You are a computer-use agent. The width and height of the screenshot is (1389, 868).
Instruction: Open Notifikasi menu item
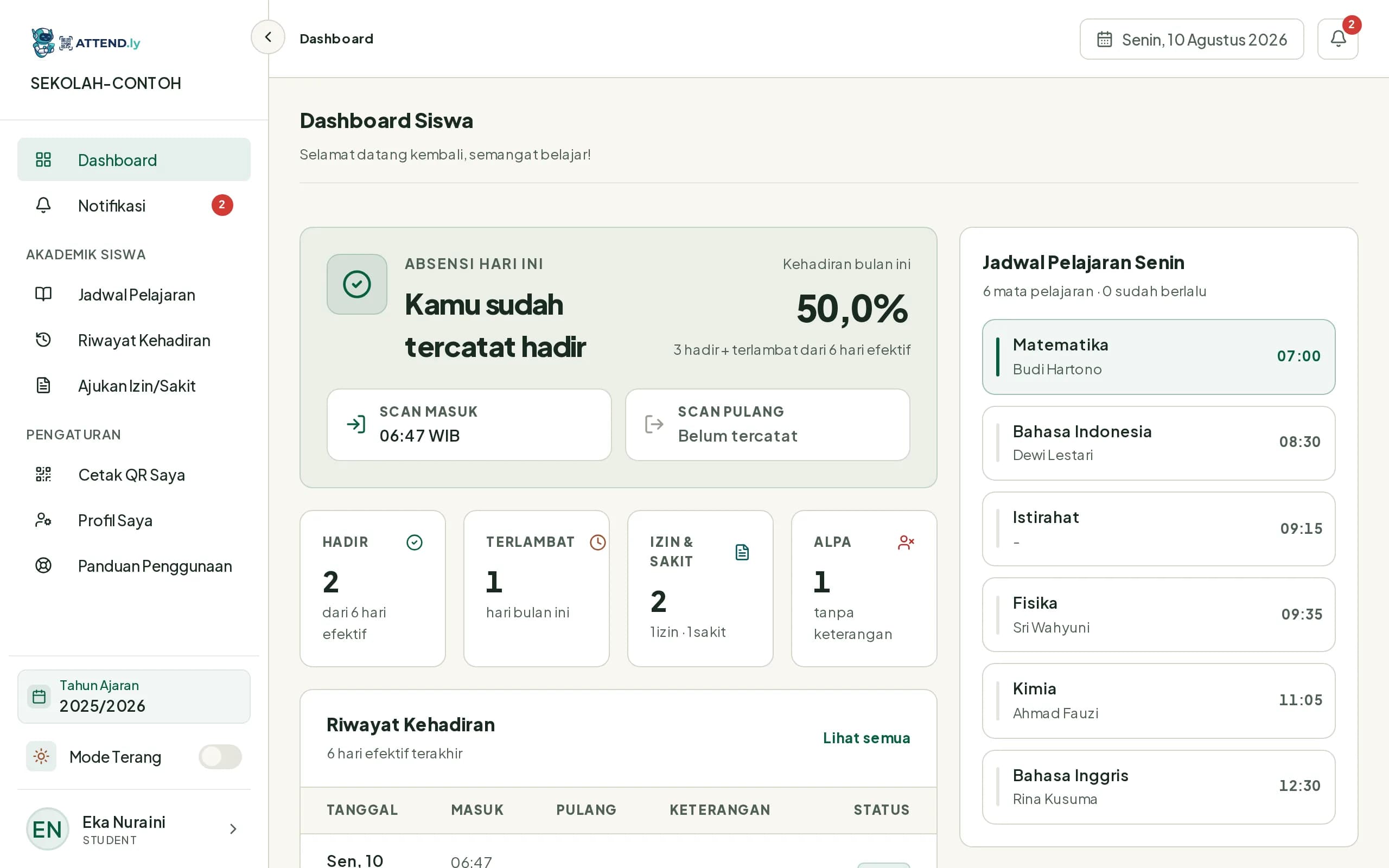(x=133, y=206)
